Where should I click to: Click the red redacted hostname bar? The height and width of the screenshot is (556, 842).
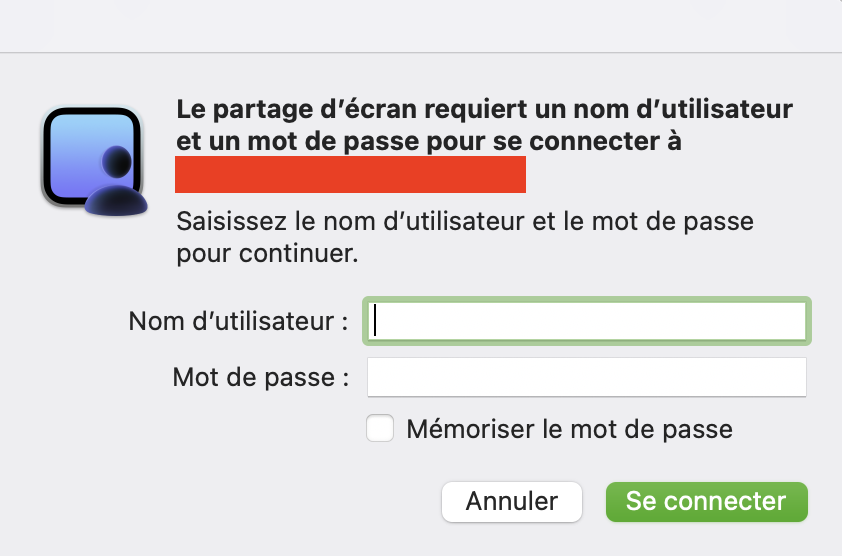(x=350, y=174)
